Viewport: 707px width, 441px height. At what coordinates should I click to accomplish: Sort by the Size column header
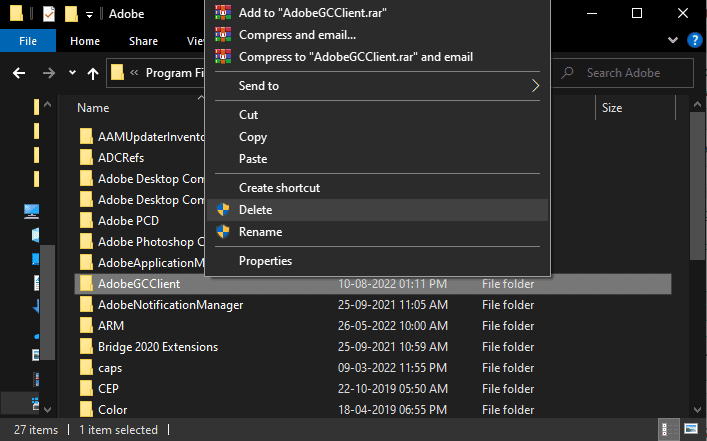pos(612,108)
